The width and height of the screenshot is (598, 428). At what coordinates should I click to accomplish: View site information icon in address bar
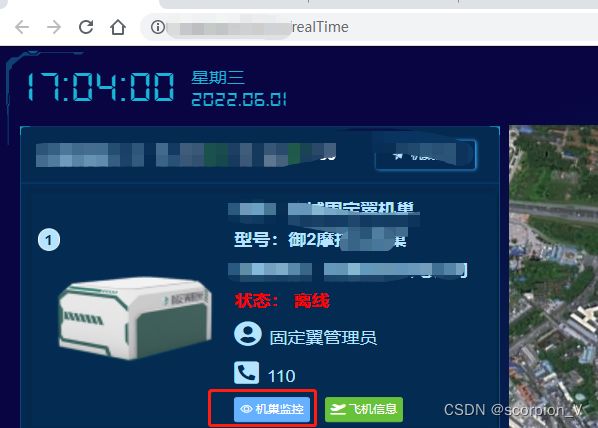pos(158,27)
